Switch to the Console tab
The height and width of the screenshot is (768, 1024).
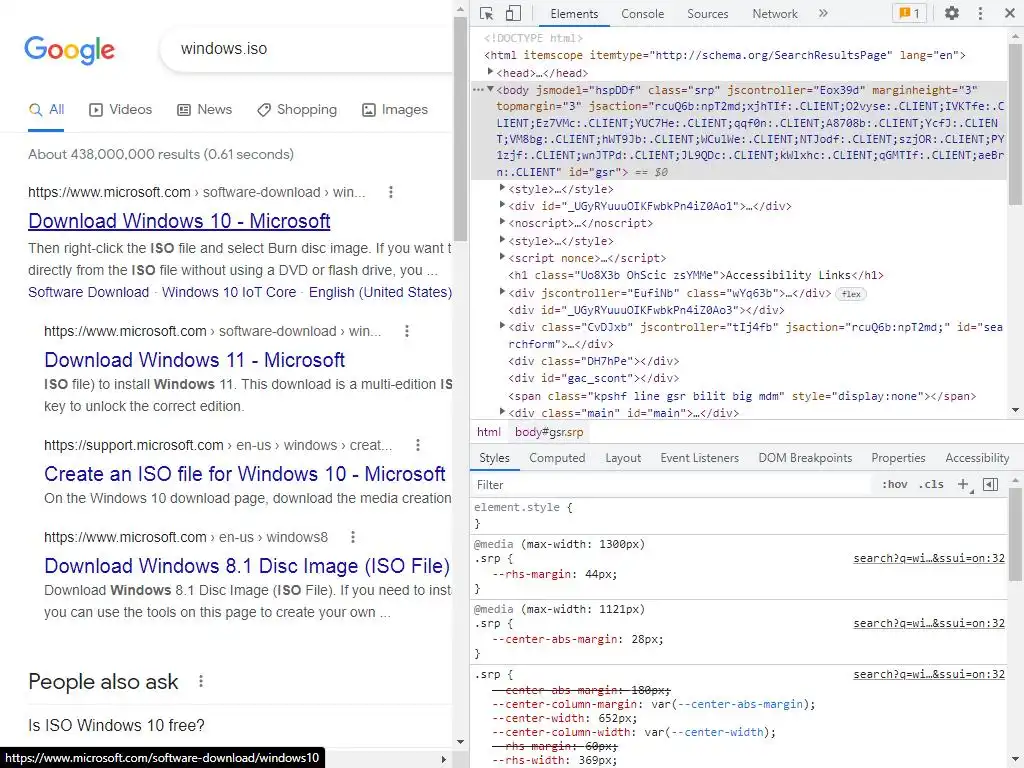tap(642, 14)
